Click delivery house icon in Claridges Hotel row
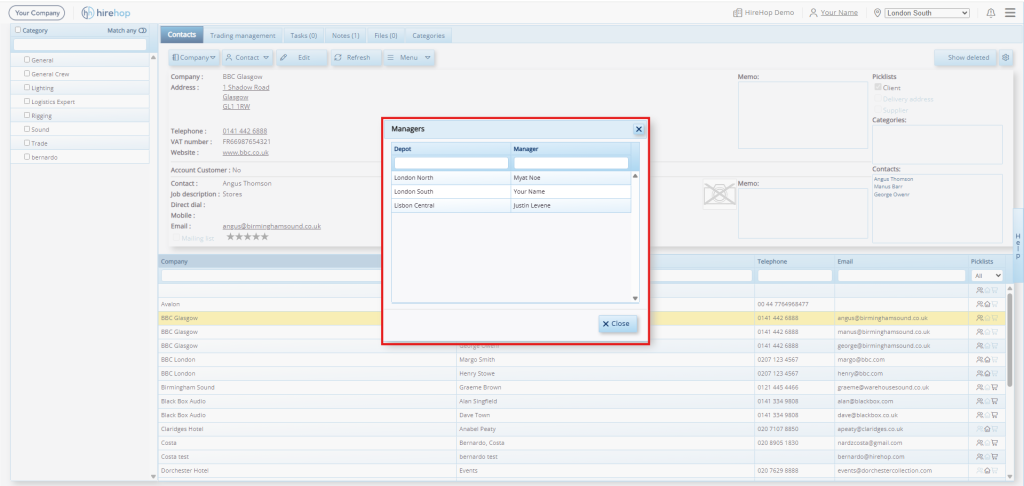1024x486 pixels. click(987, 429)
